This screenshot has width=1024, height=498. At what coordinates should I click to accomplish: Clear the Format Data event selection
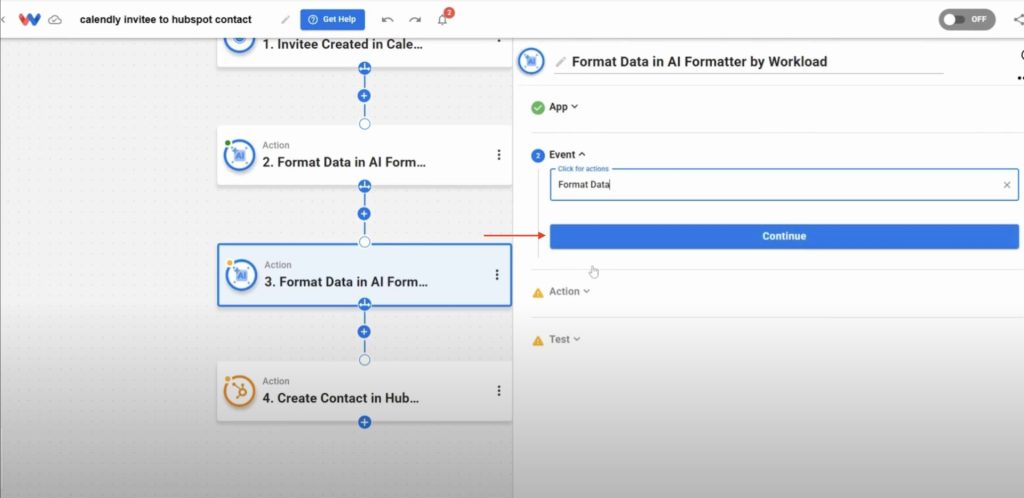point(1007,185)
